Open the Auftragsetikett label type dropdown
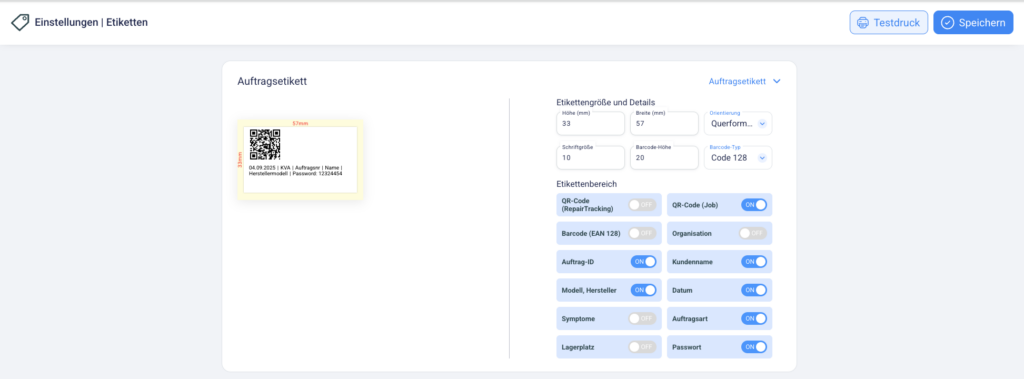The image size is (1024, 379). 744,82
